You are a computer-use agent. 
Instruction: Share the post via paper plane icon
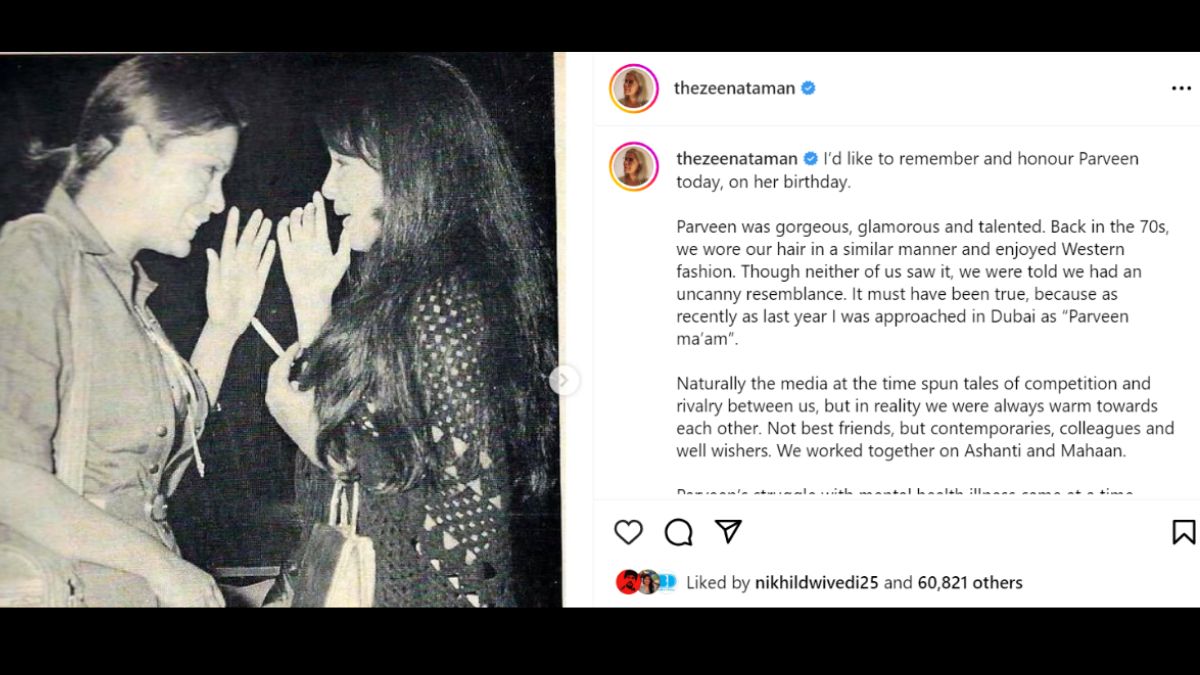pos(728,531)
